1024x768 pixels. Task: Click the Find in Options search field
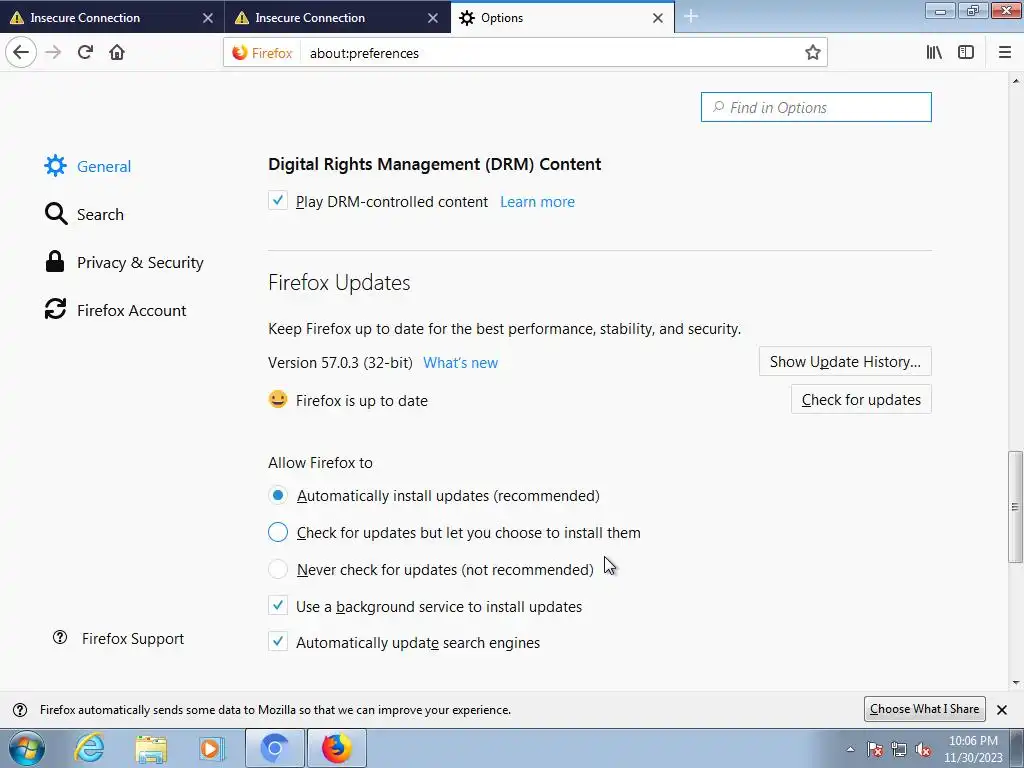tap(816, 107)
